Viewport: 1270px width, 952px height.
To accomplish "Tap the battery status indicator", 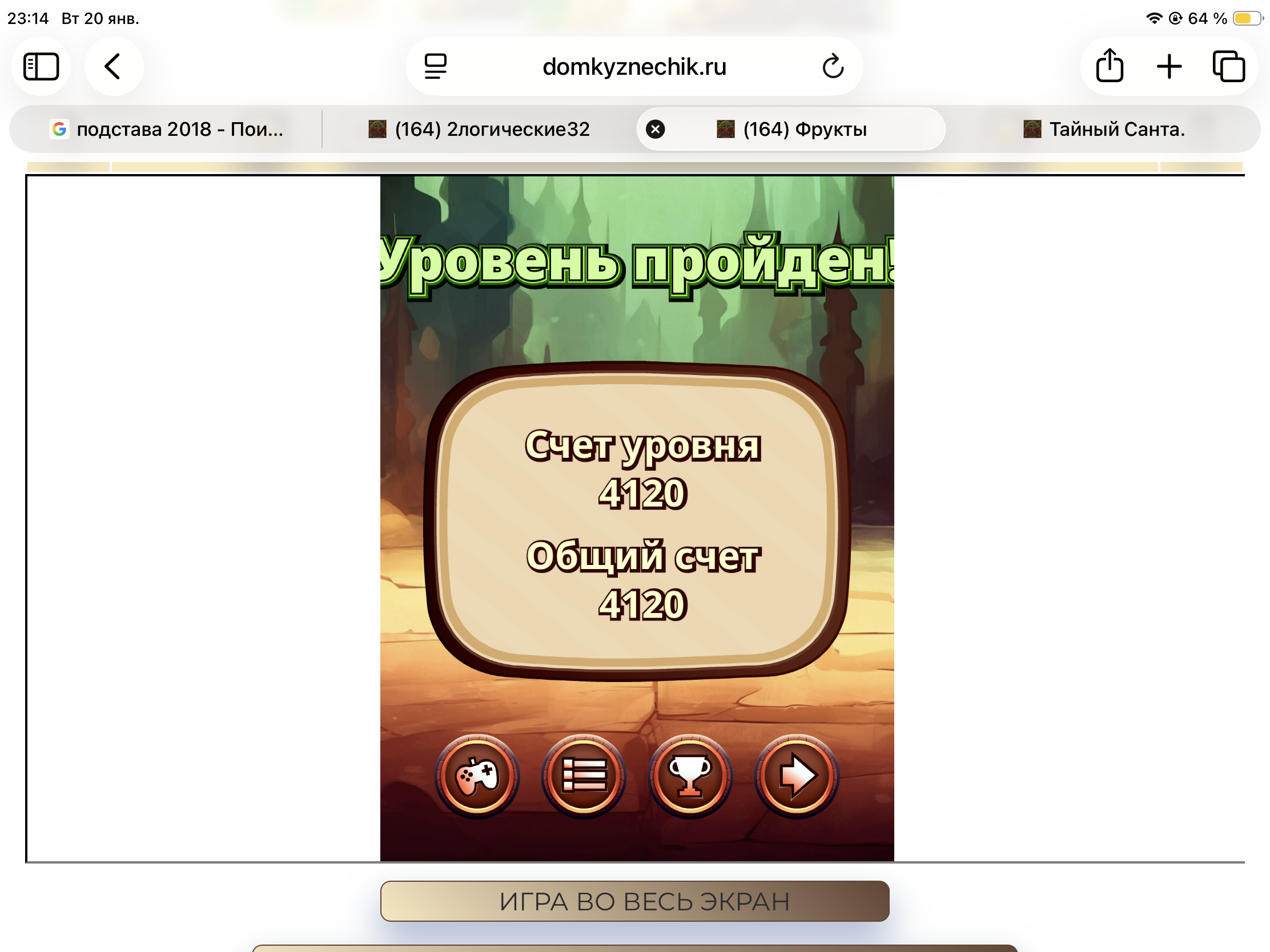I will click(x=1247, y=18).
